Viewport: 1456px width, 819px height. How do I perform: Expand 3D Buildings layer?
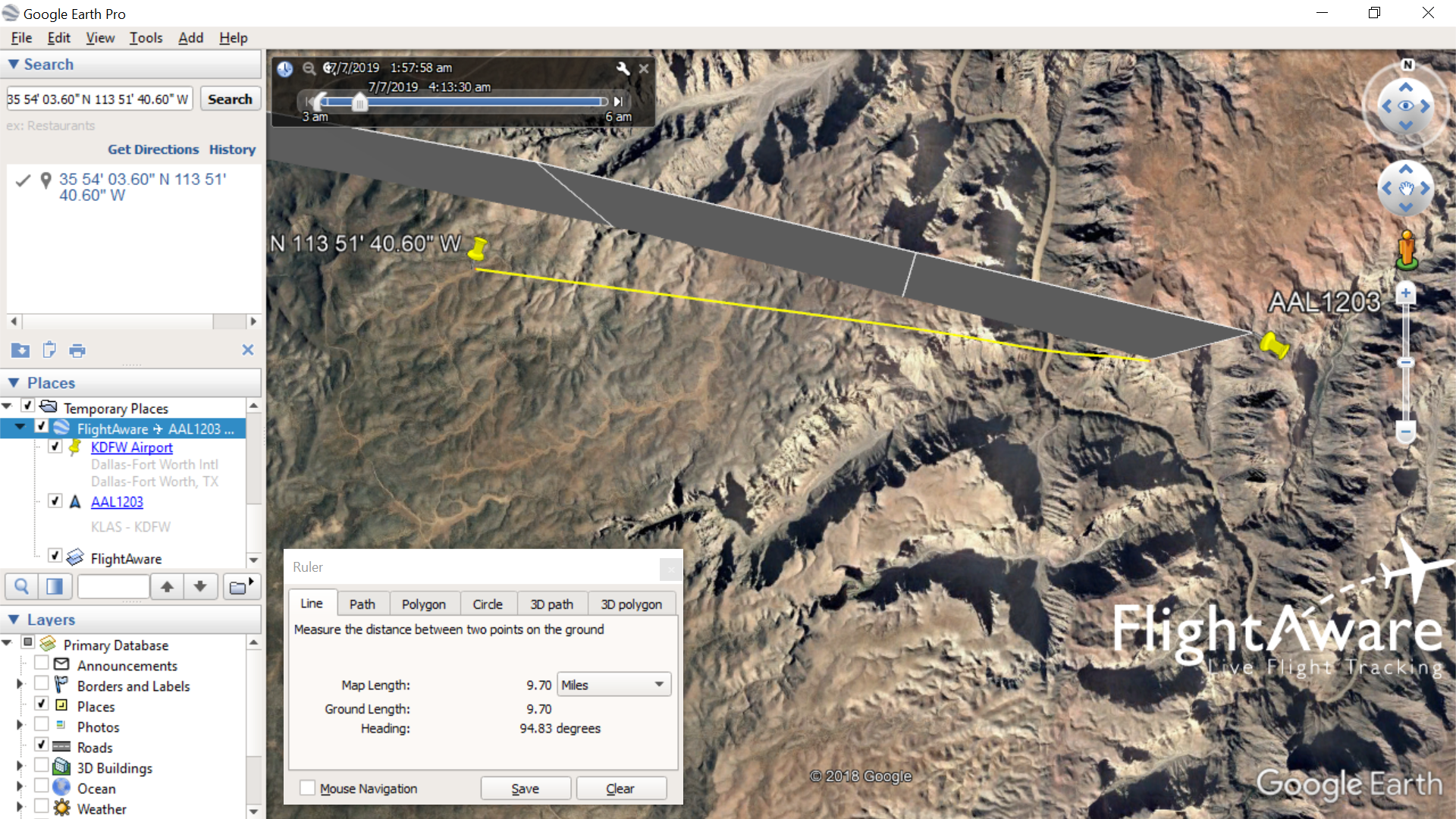(x=20, y=766)
